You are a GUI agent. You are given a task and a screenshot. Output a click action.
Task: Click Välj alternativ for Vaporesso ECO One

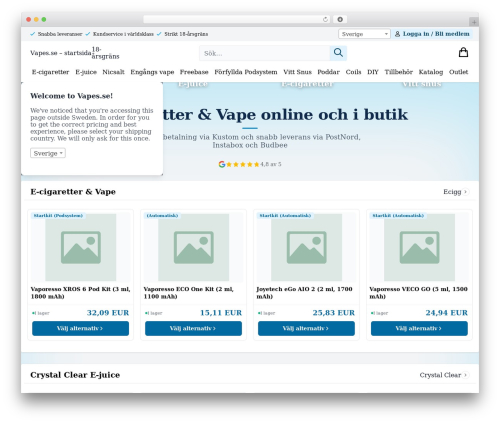[193, 328]
